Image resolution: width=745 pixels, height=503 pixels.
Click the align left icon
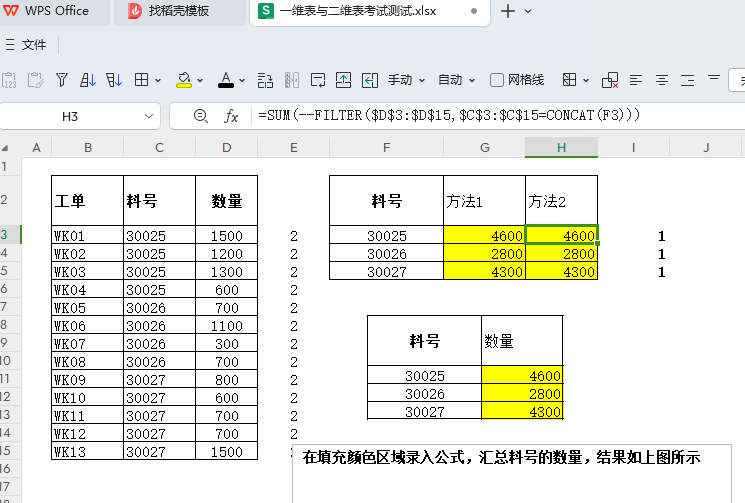(636, 80)
